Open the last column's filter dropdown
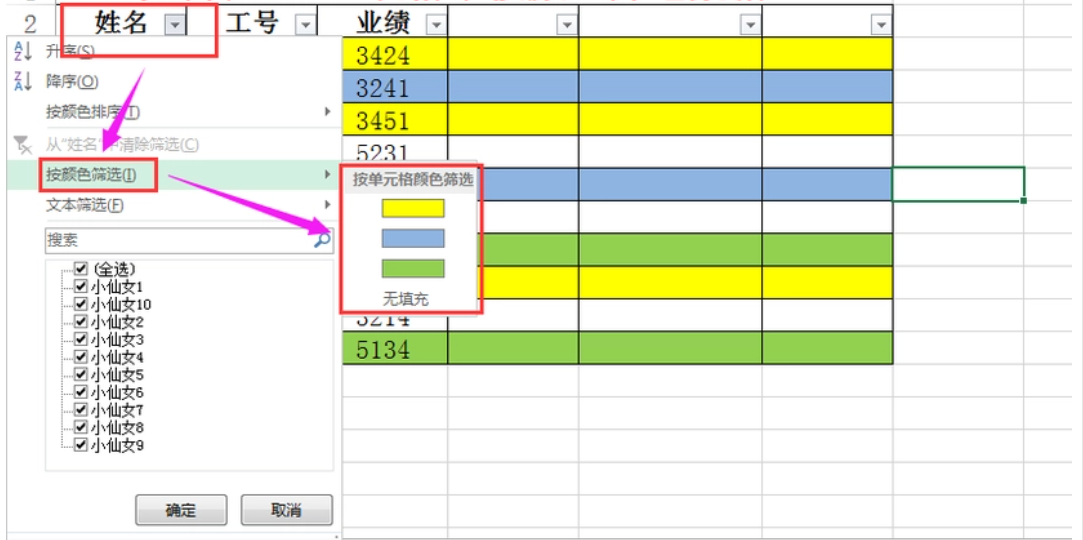Screen dimensions: 1083x540 pyautogui.click(x=881, y=26)
